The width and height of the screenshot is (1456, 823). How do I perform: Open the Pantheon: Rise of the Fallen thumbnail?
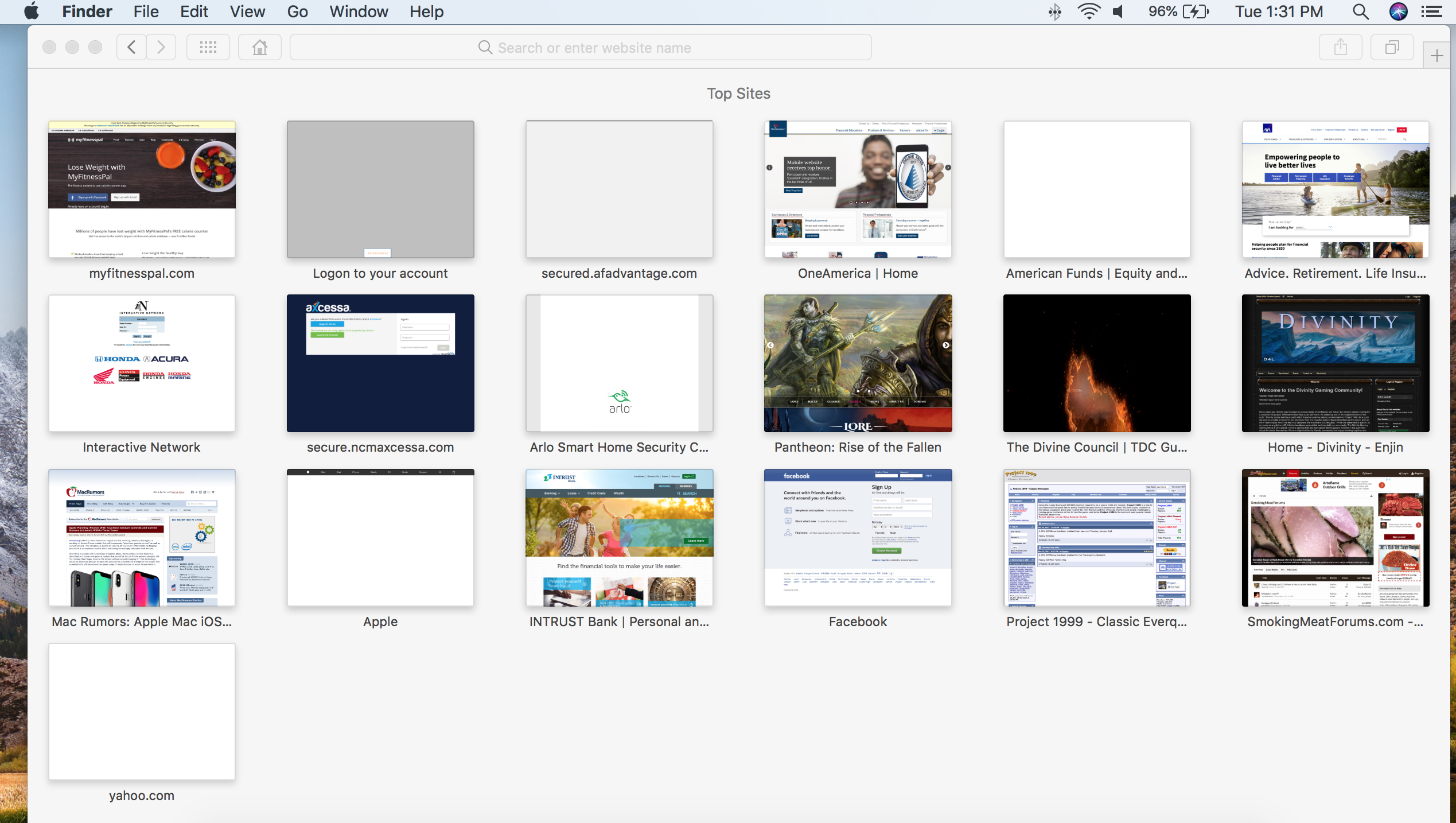click(x=858, y=363)
